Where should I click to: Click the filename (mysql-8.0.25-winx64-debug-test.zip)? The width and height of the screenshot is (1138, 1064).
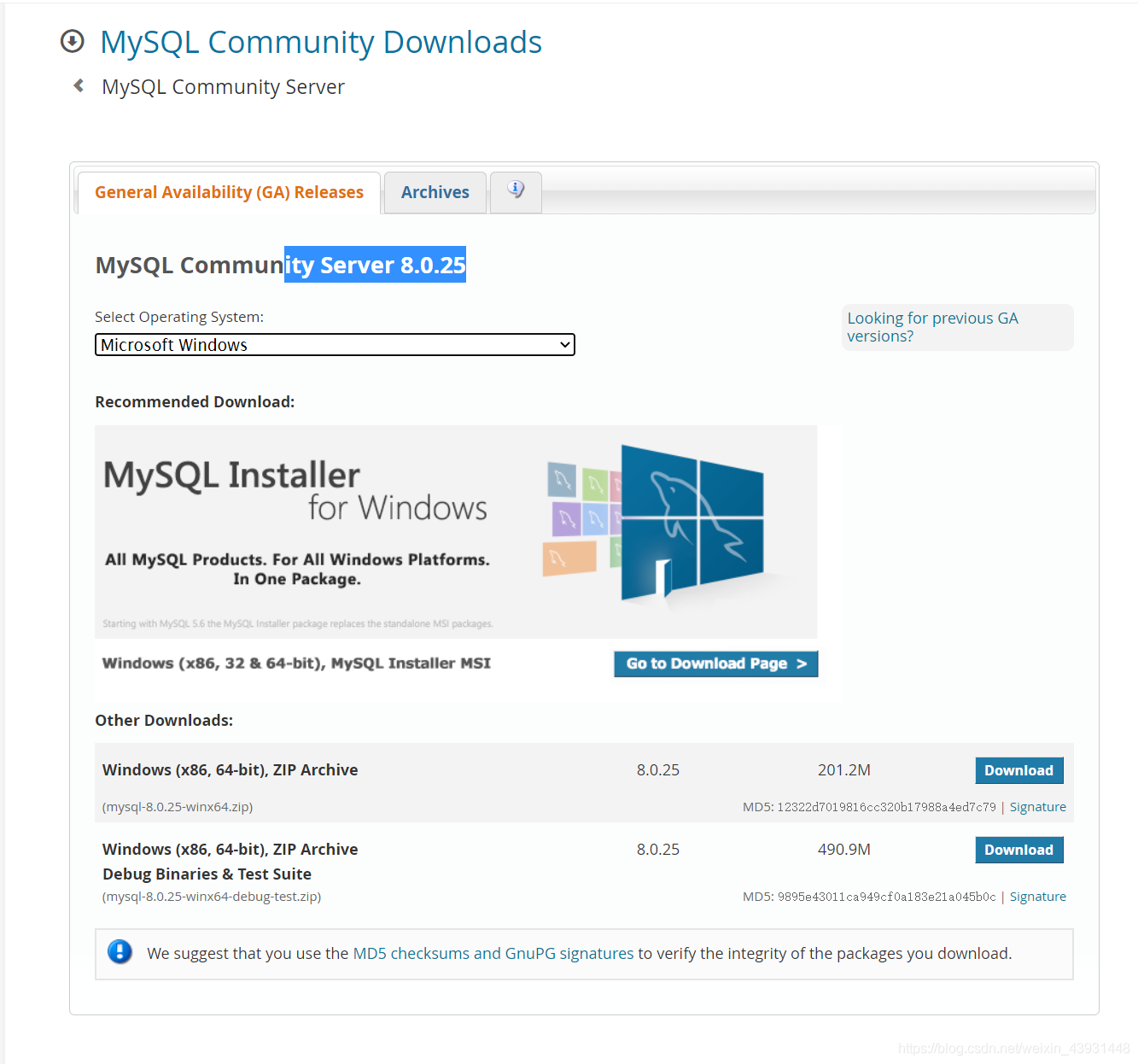(x=212, y=897)
